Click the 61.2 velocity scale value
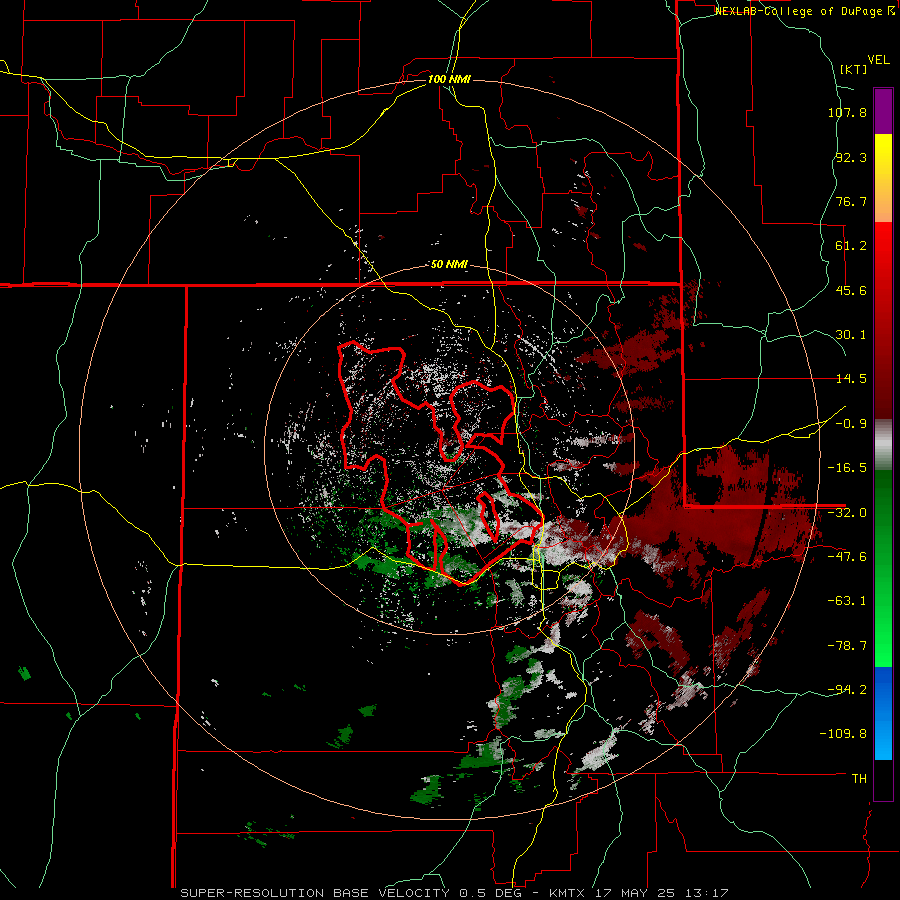The width and height of the screenshot is (900, 900). [851, 246]
